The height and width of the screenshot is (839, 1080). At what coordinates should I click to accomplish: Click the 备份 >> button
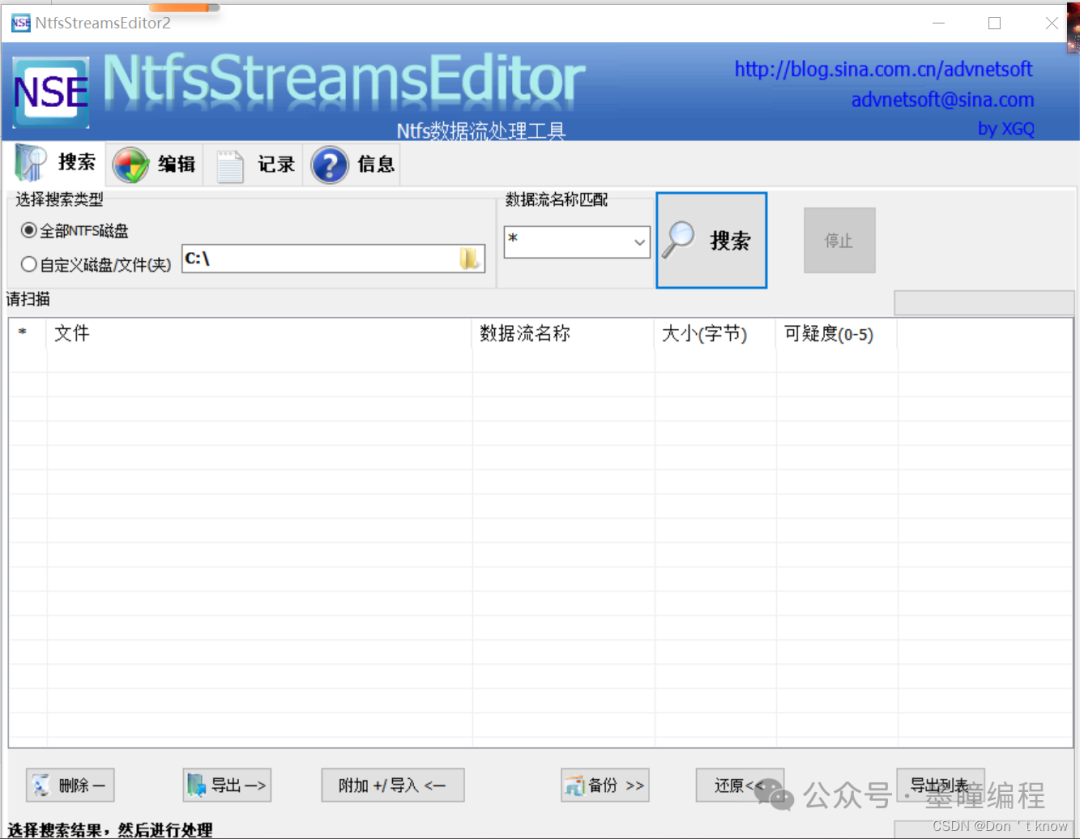(x=605, y=785)
